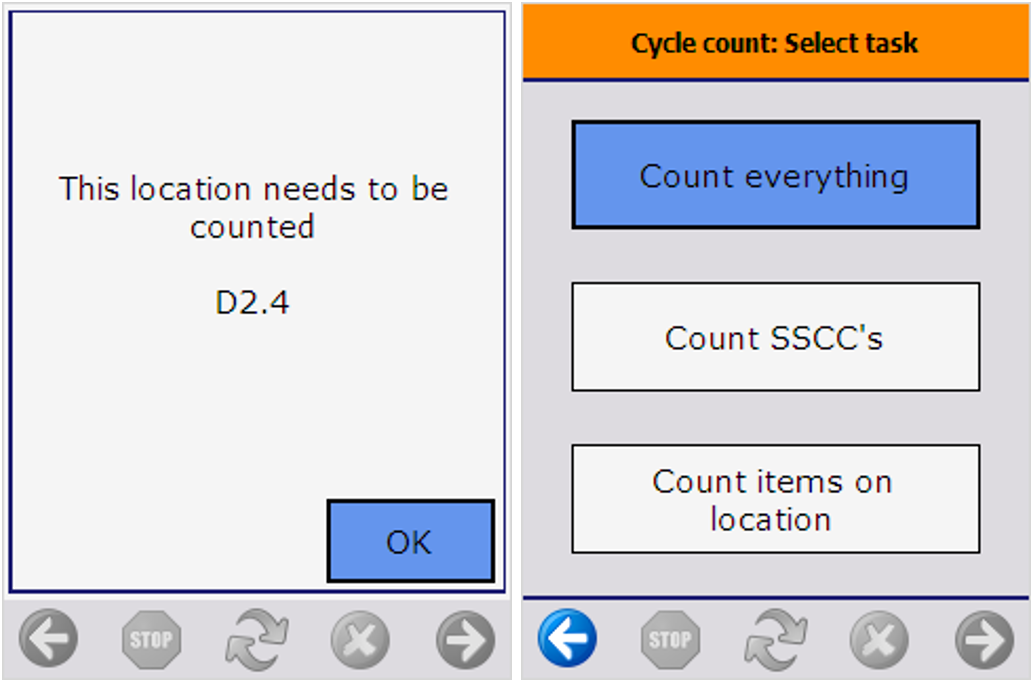Viewport: 1033px width, 682px height.
Task: Click the highlighted Count everything selection
Action: click(x=775, y=174)
